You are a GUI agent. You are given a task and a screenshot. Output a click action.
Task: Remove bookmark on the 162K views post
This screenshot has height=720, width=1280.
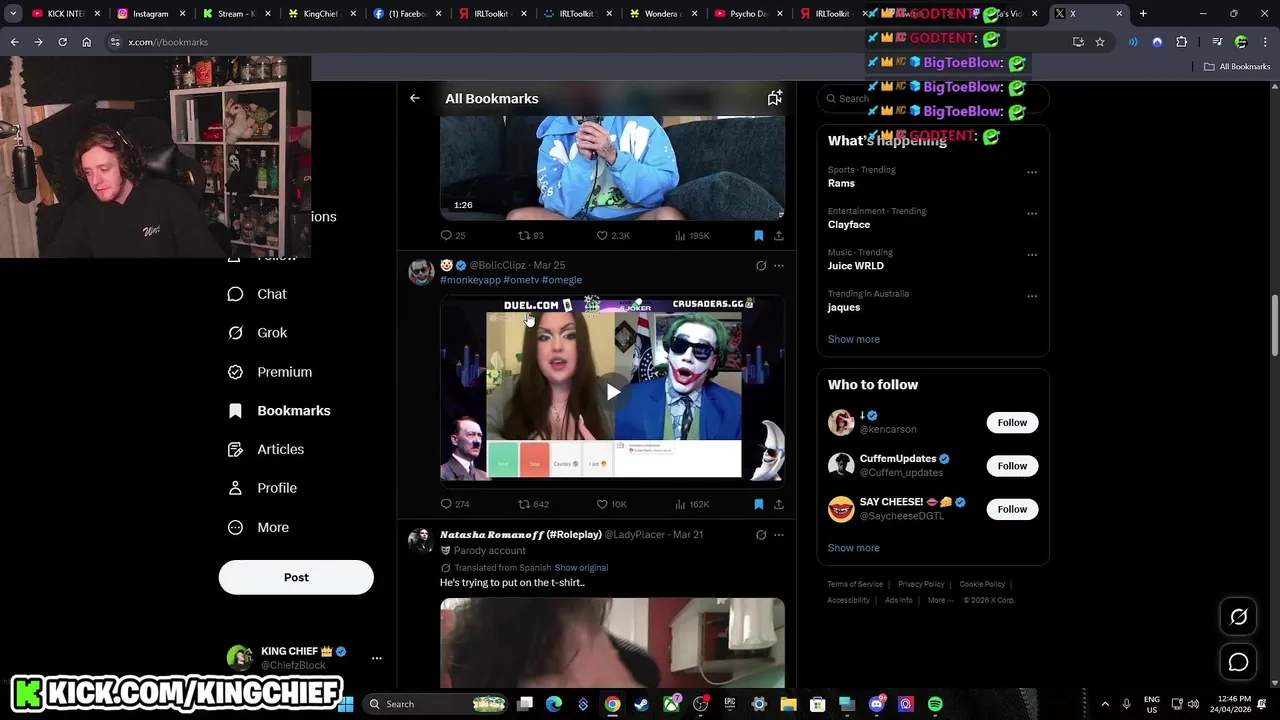click(759, 504)
